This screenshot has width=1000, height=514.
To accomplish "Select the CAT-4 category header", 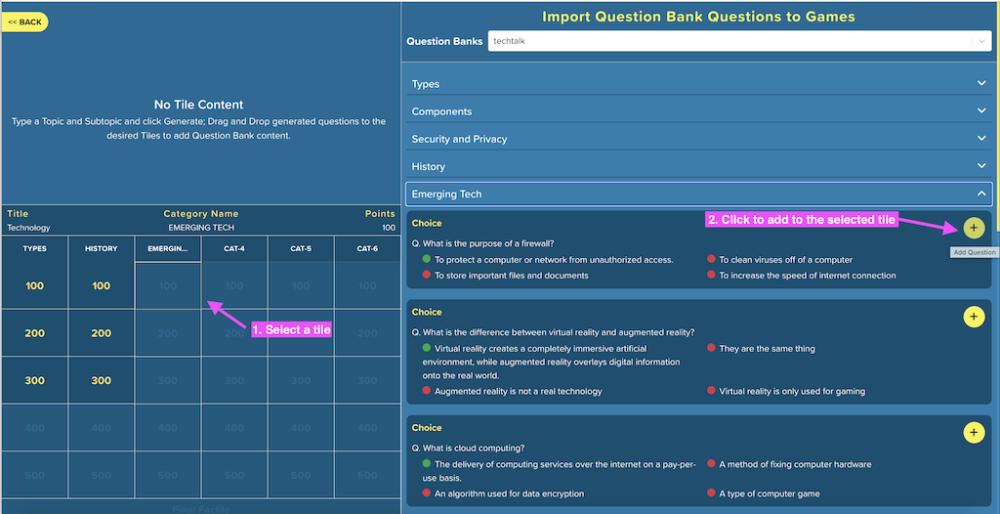I will 234,249.
